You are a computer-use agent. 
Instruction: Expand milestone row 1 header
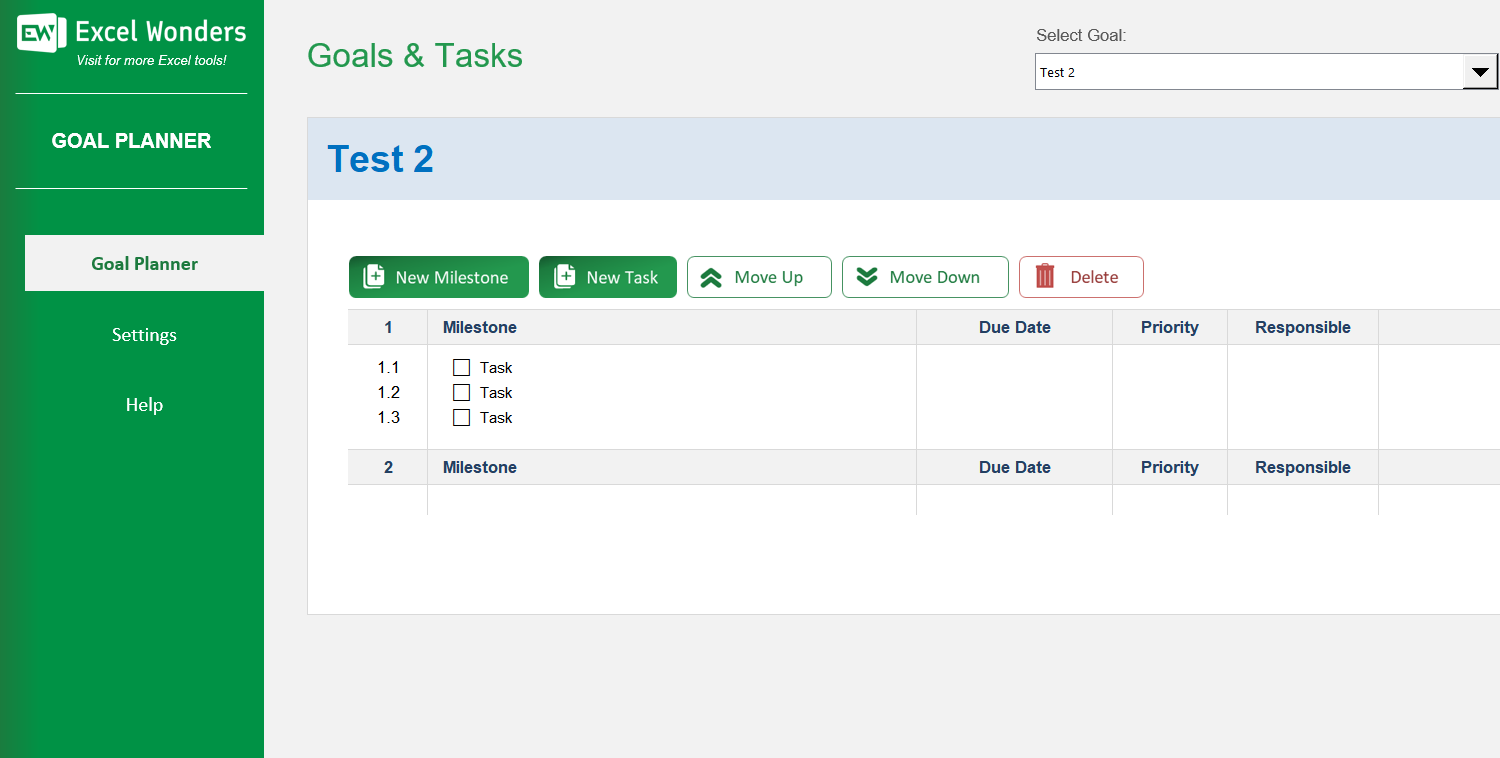(x=479, y=327)
